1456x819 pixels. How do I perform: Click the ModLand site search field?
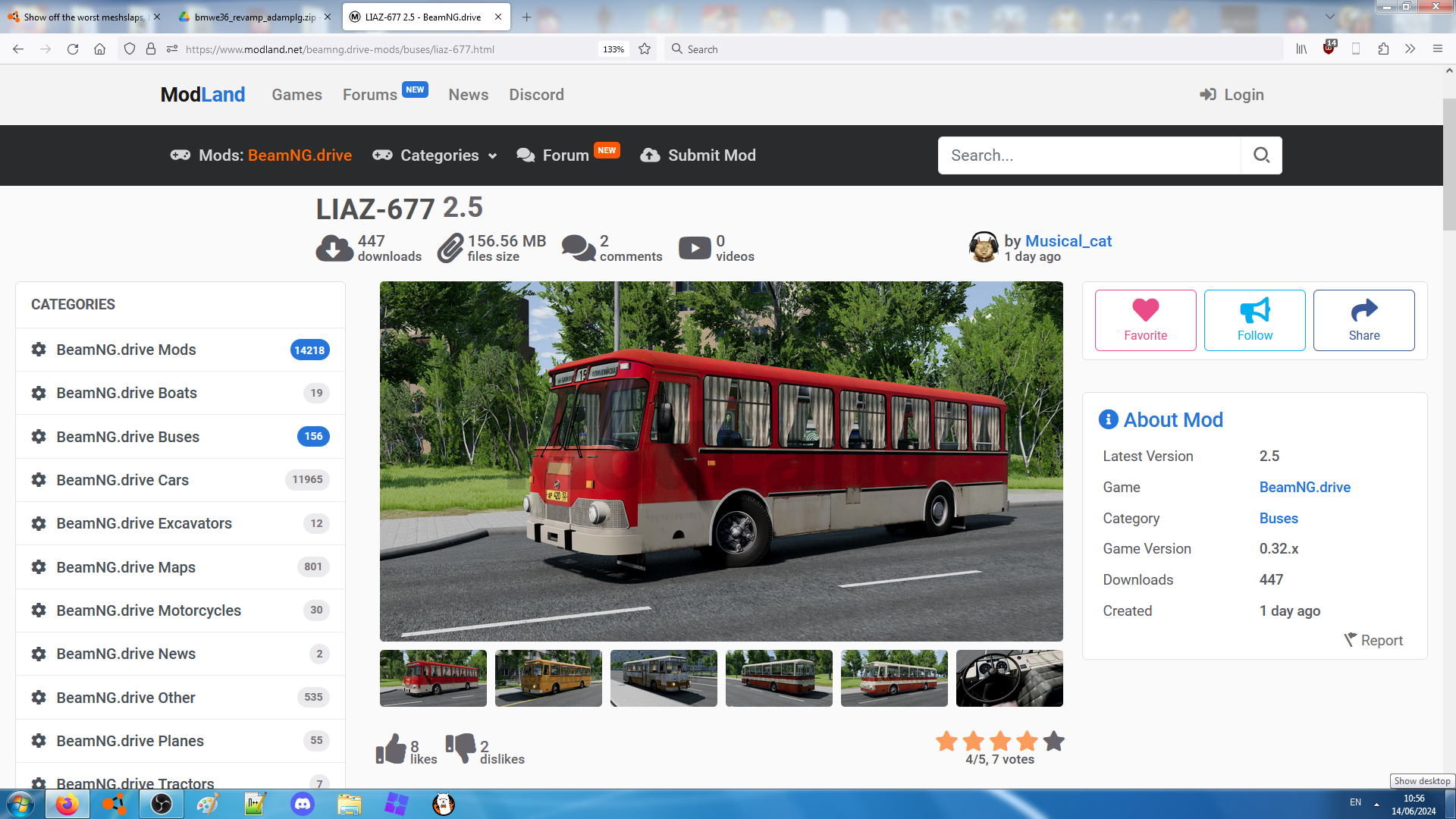tap(1089, 155)
